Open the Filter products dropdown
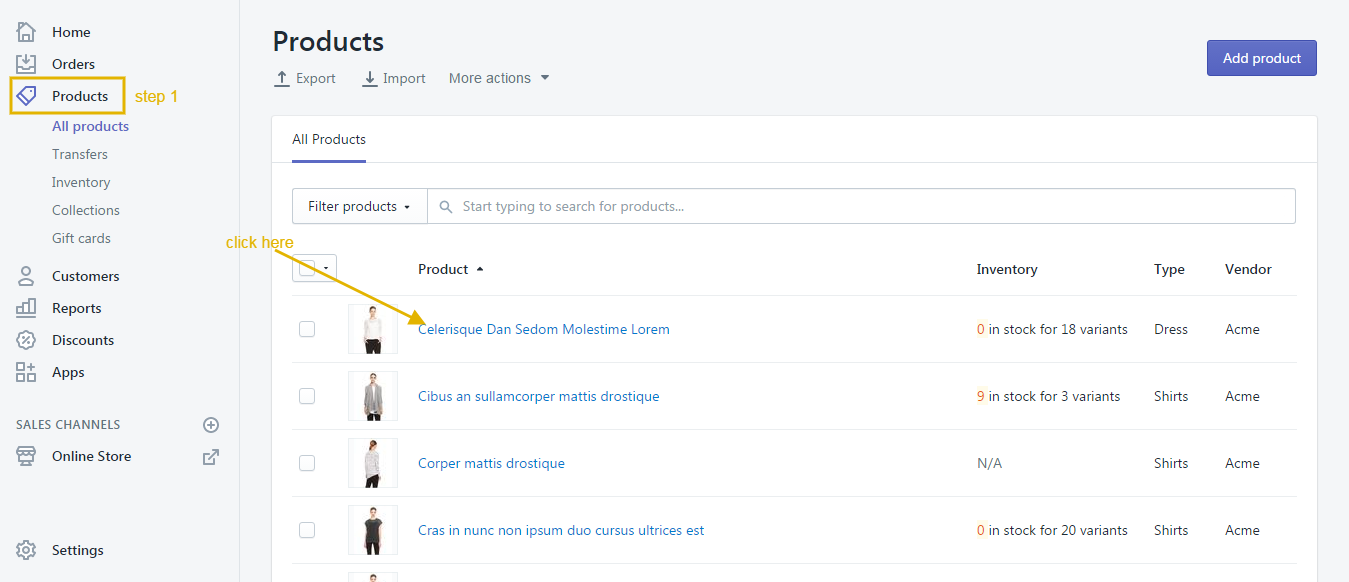1349x582 pixels. pos(359,206)
